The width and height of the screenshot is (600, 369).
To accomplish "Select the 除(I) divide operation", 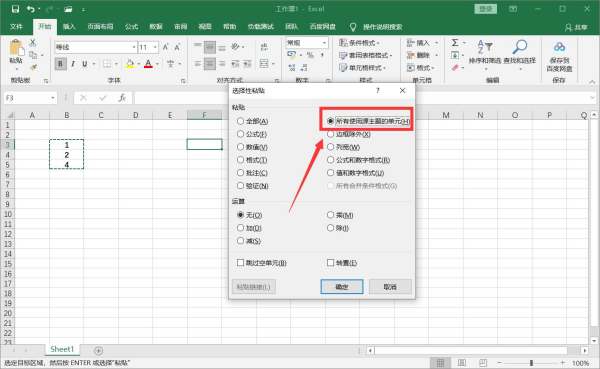I will tap(338, 228).
